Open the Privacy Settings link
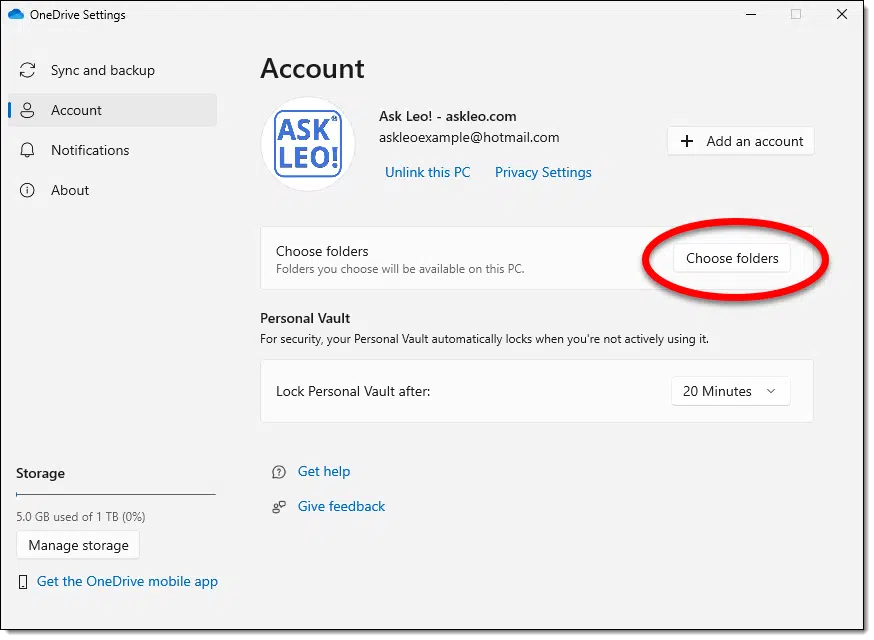Screen dimensions: 874x640 pyautogui.click(x=543, y=172)
